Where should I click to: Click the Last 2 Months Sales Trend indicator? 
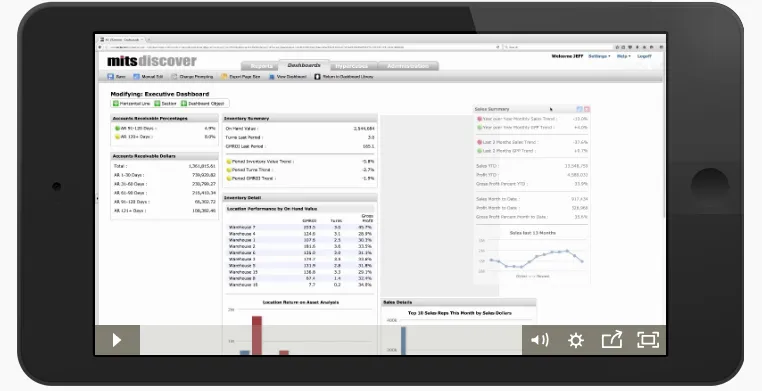pos(480,142)
